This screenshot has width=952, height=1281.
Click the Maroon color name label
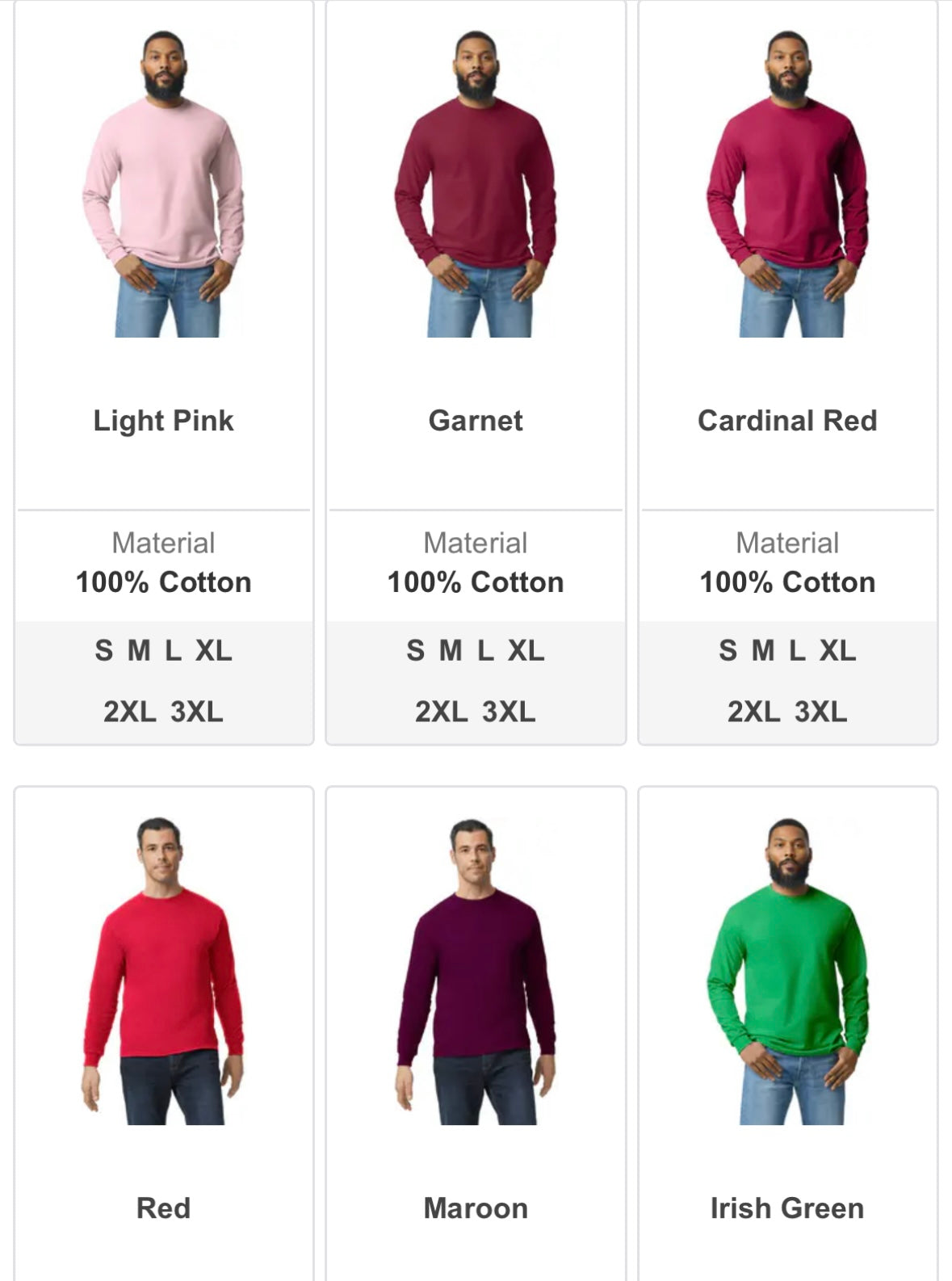click(476, 1208)
